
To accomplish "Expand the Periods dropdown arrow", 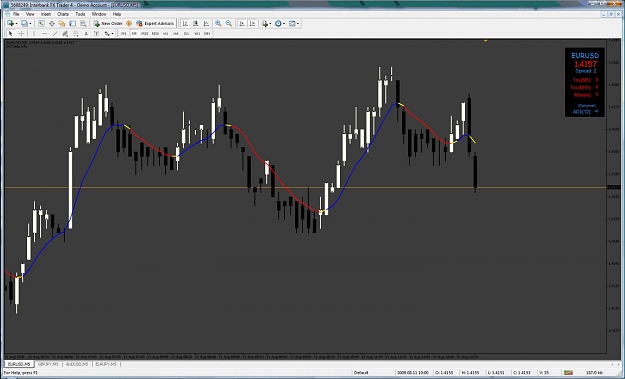I will [x=284, y=24].
